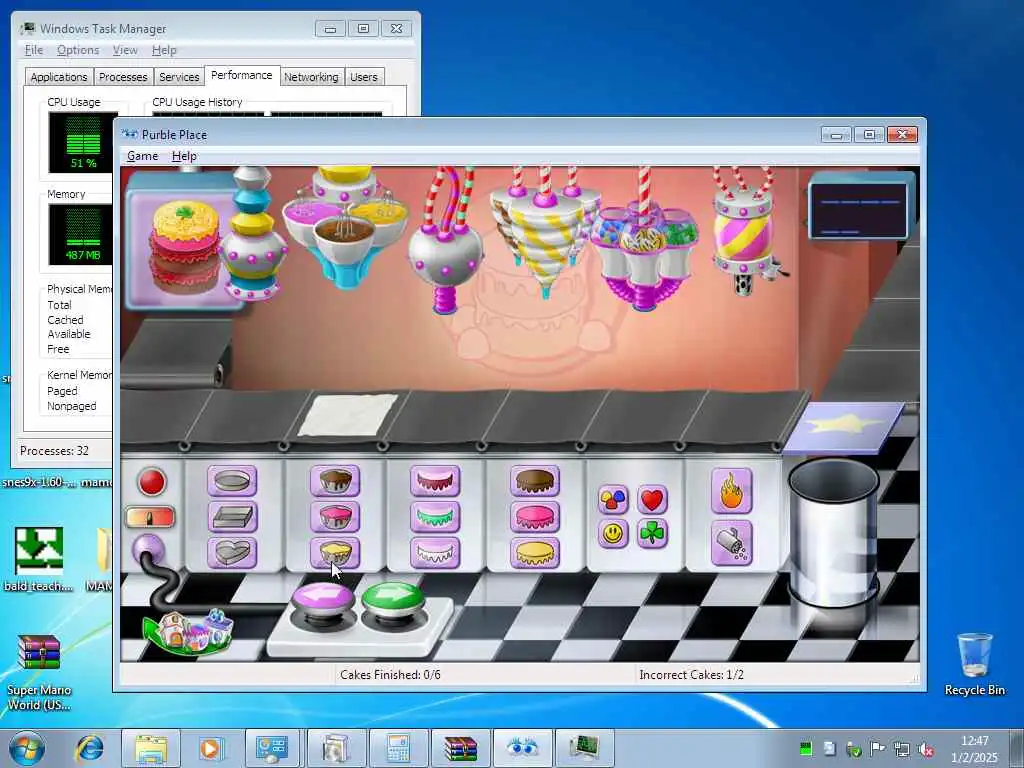1024x768 pixels.
Task: Minimize the Purble Place window
Action: coord(836,135)
